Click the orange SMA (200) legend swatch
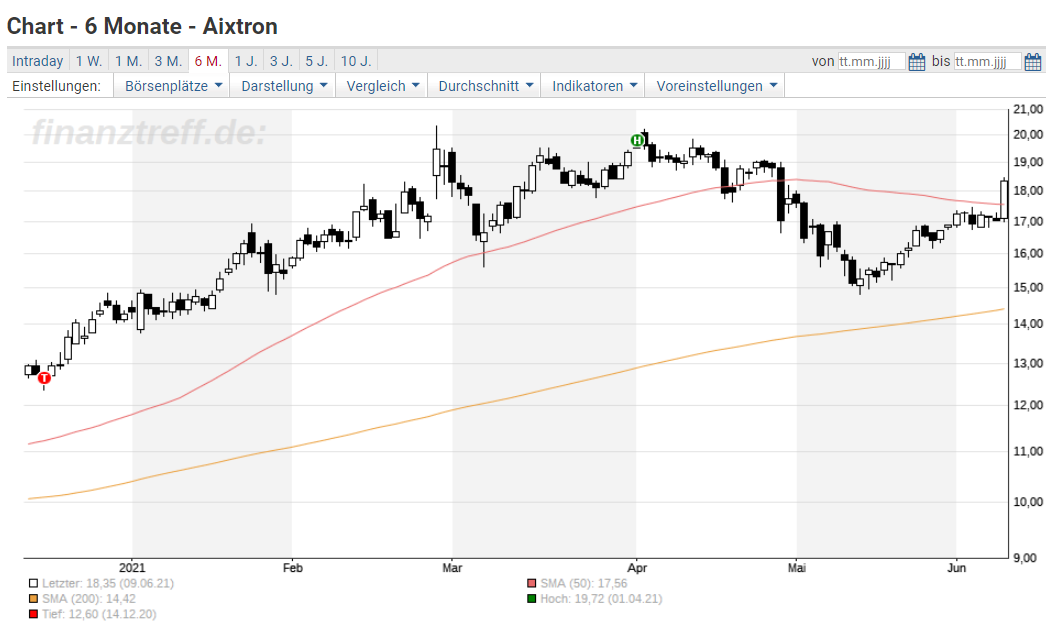The width and height of the screenshot is (1046, 628). coord(33,599)
